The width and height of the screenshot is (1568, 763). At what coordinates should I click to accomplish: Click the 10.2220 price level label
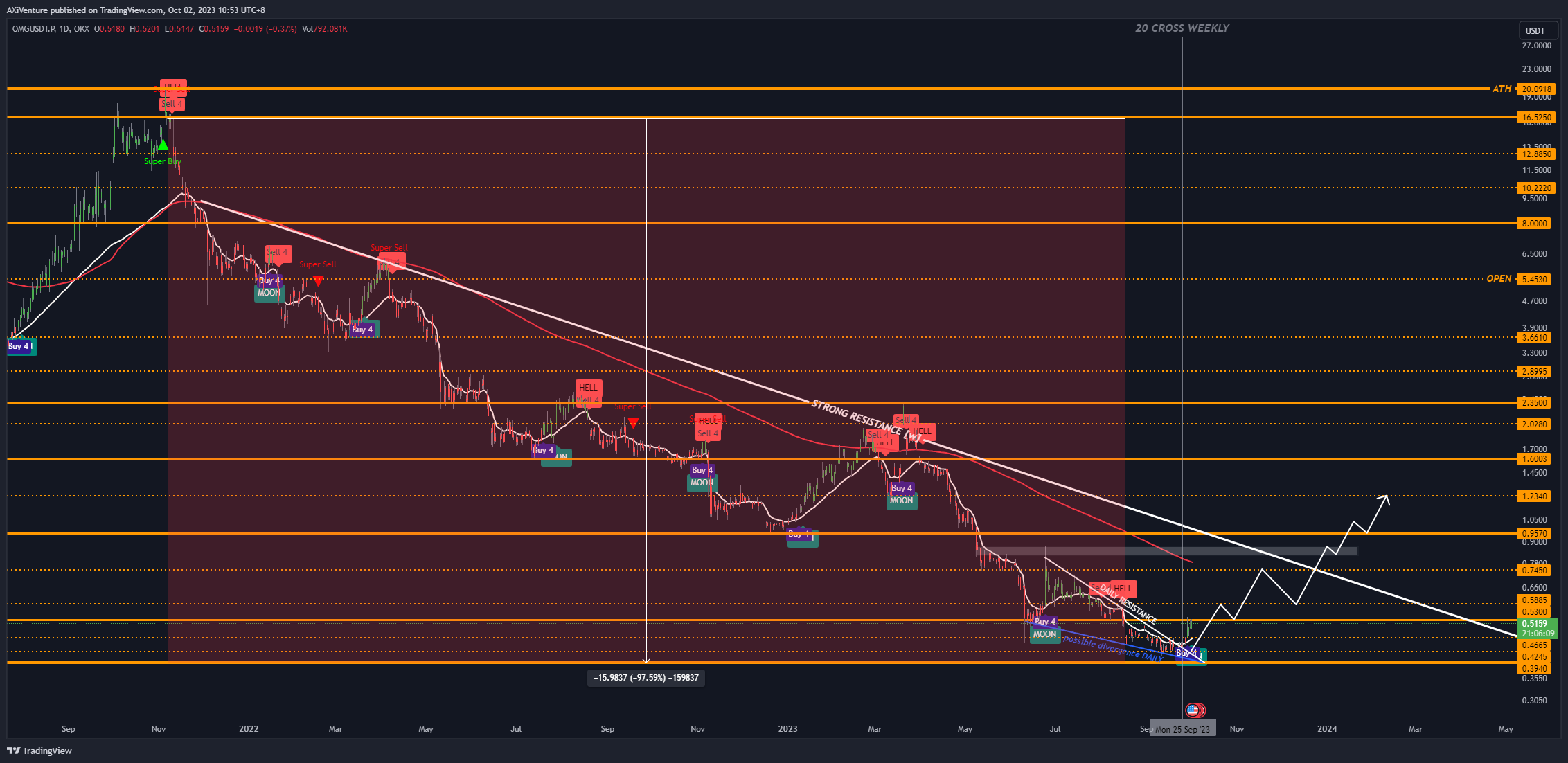coord(1535,188)
